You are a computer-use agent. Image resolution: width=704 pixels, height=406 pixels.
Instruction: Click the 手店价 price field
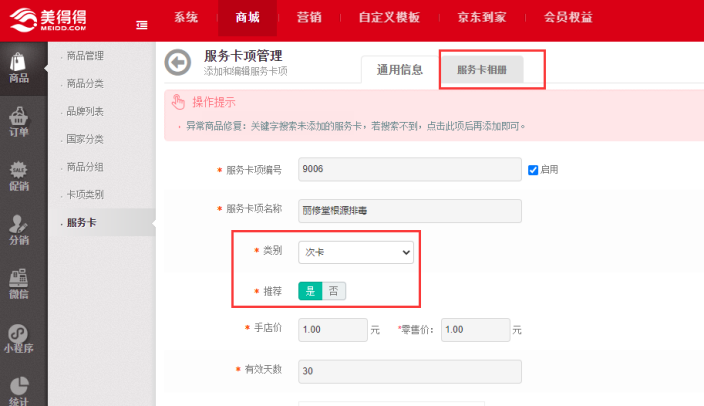pyautogui.click(x=333, y=330)
